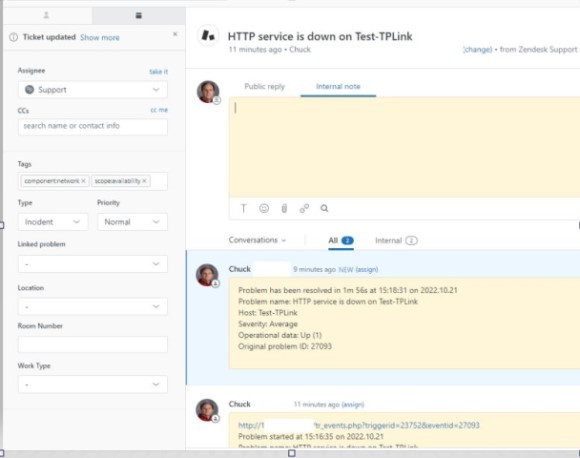This screenshot has height=458, width=580.
Task: Dismiss the Ticket updated notification
Action: point(175,34)
